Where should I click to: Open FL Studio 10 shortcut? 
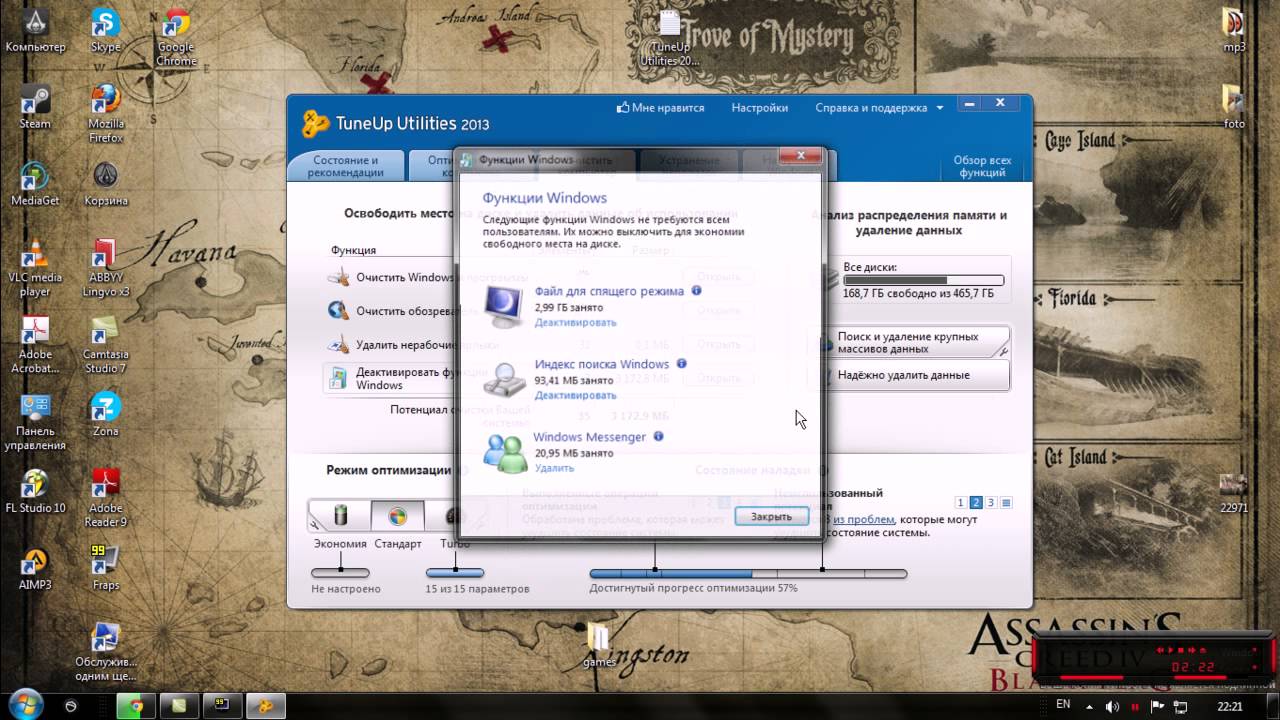click(35, 492)
